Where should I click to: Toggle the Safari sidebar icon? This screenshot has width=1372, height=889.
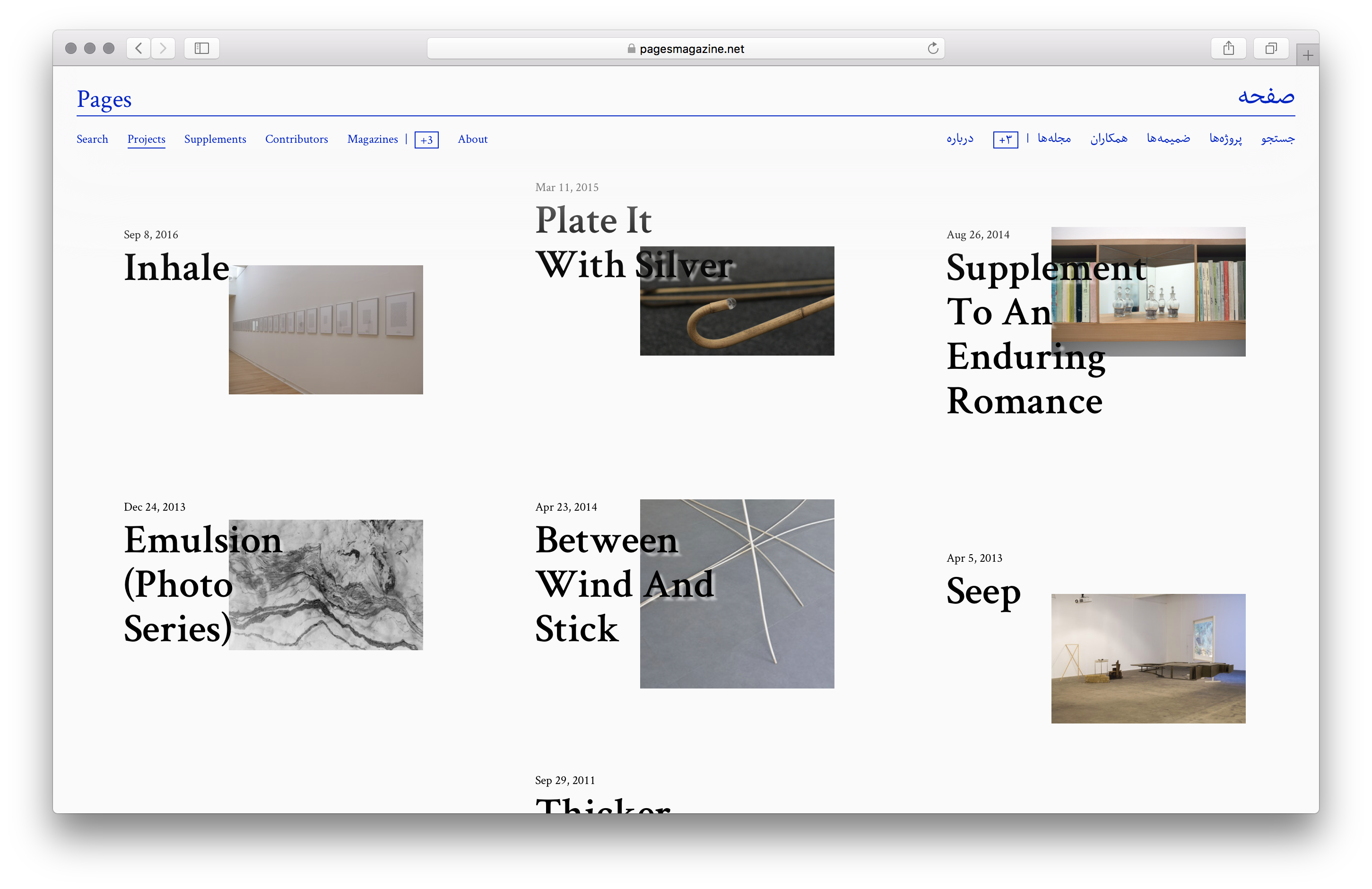click(202, 48)
